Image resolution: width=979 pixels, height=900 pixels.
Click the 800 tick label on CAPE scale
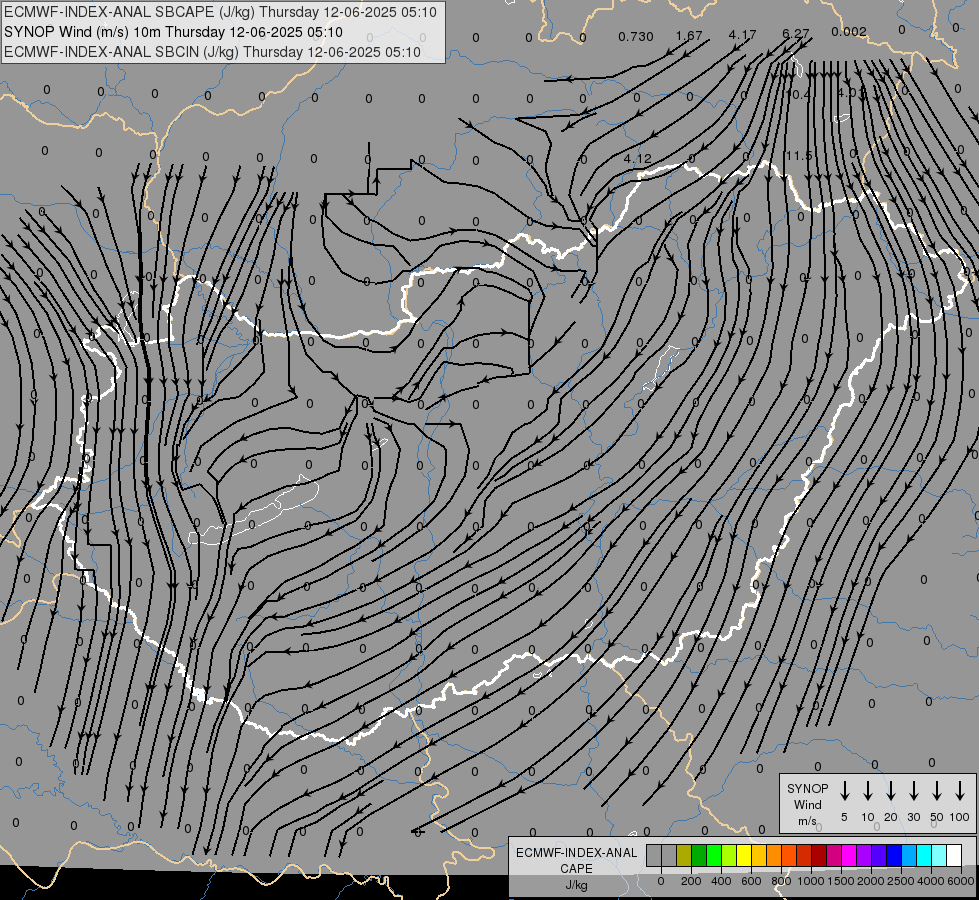click(x=781, y=881)
